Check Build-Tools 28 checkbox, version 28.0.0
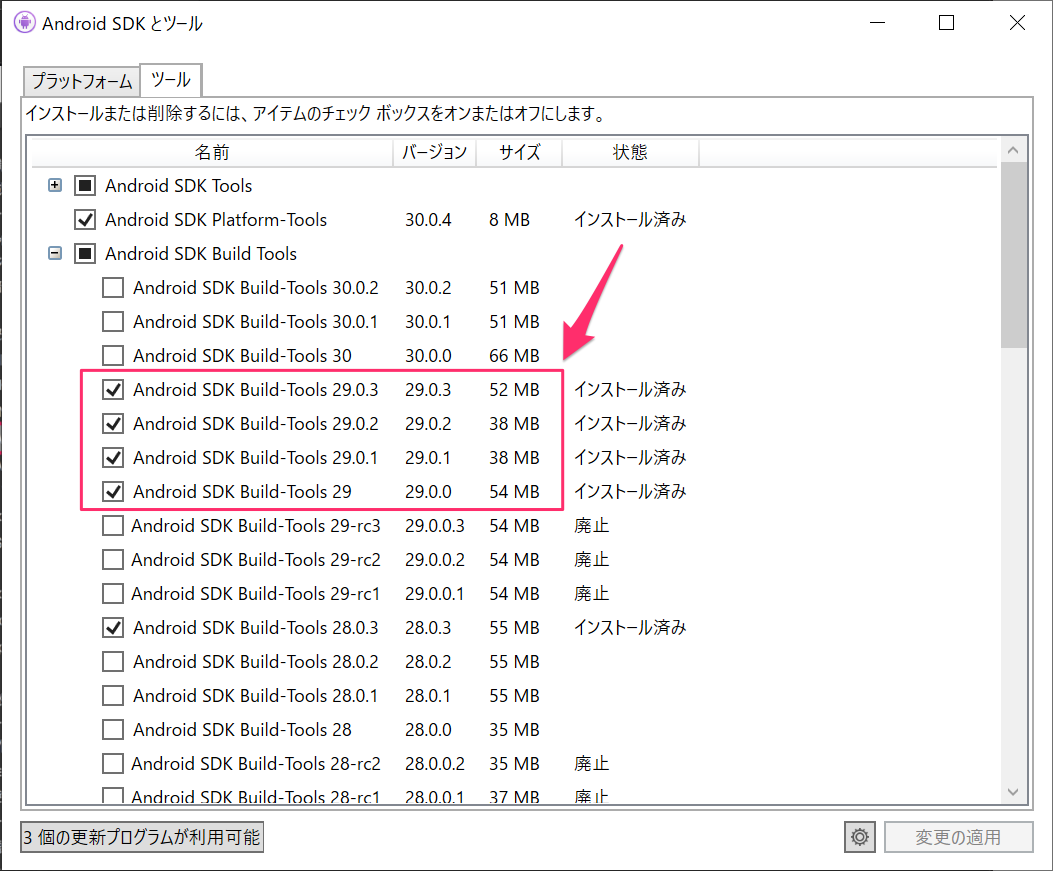The image size is (1053, 871). [113, 729]
